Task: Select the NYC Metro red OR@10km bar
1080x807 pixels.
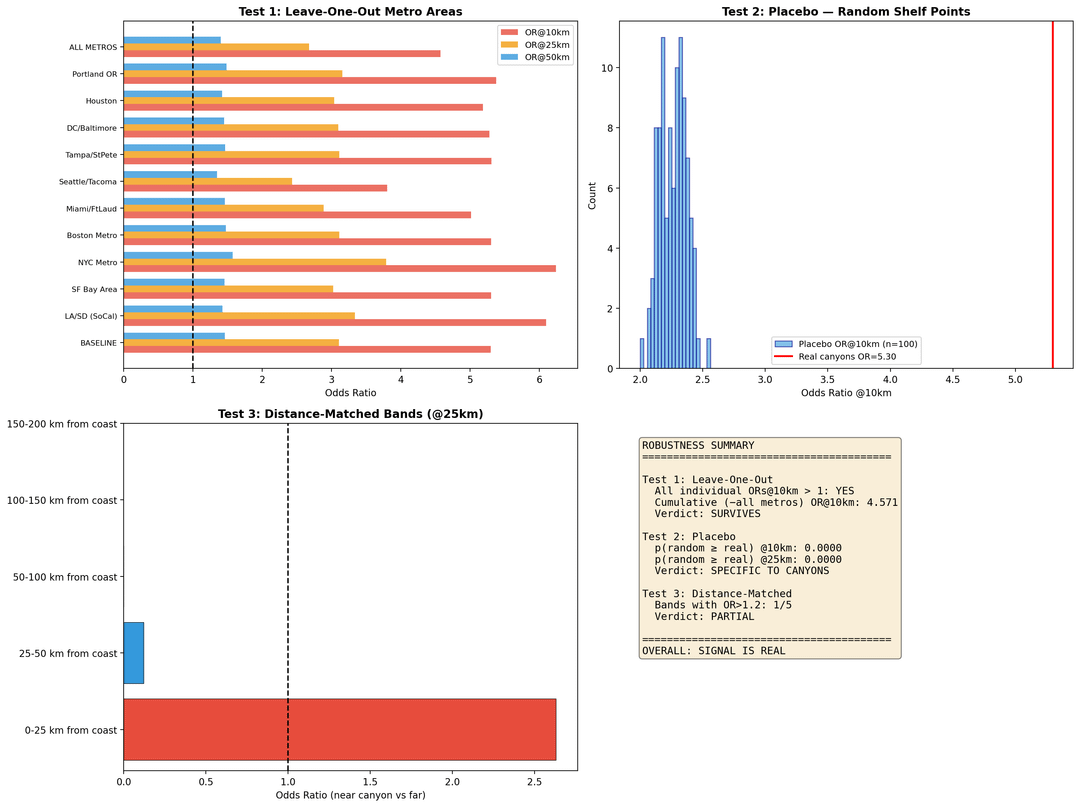Action: click(x=339, y=268)
